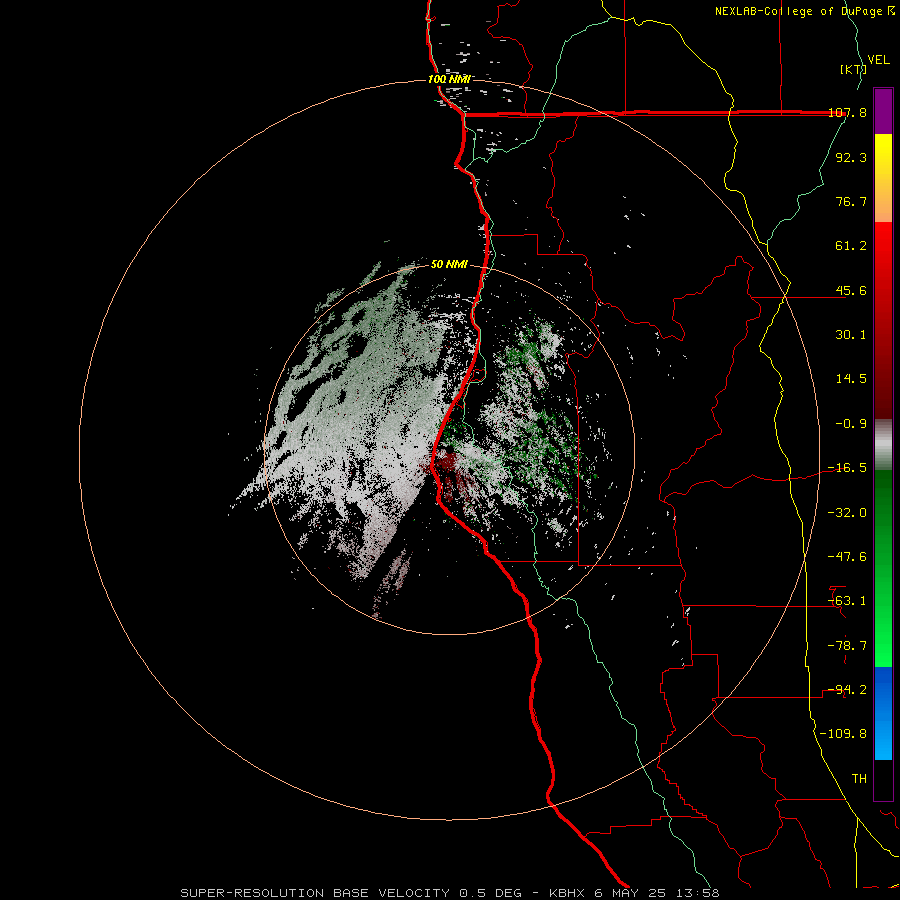Click the 14.5 legend value
Screen dimensions: 900x900
[x=851, y=379]
